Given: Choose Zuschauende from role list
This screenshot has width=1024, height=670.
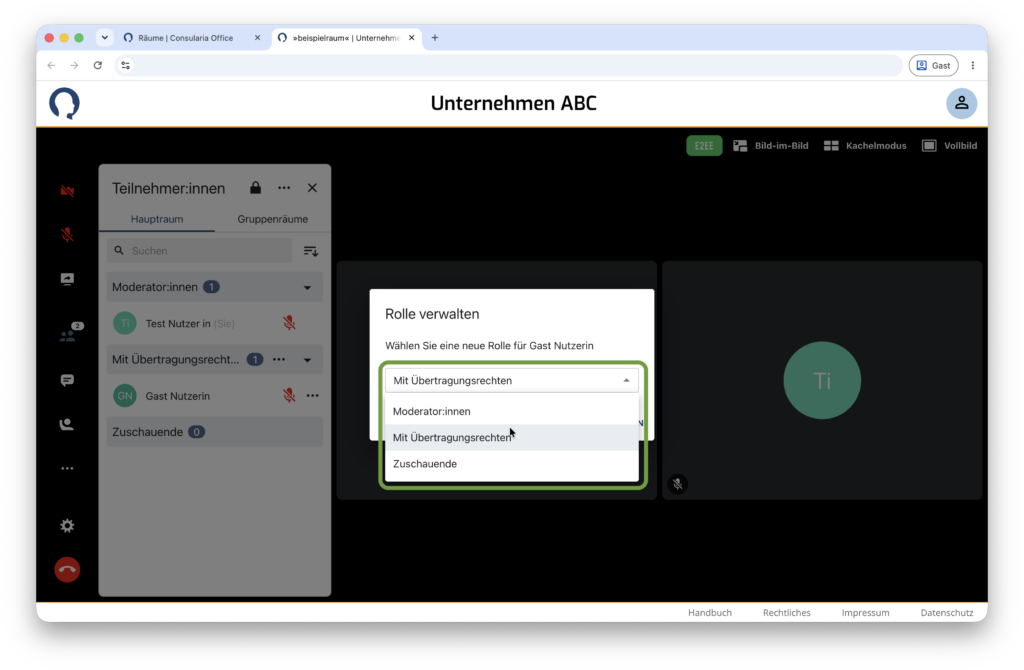Looking at the screenshot, I should point(511,464).
